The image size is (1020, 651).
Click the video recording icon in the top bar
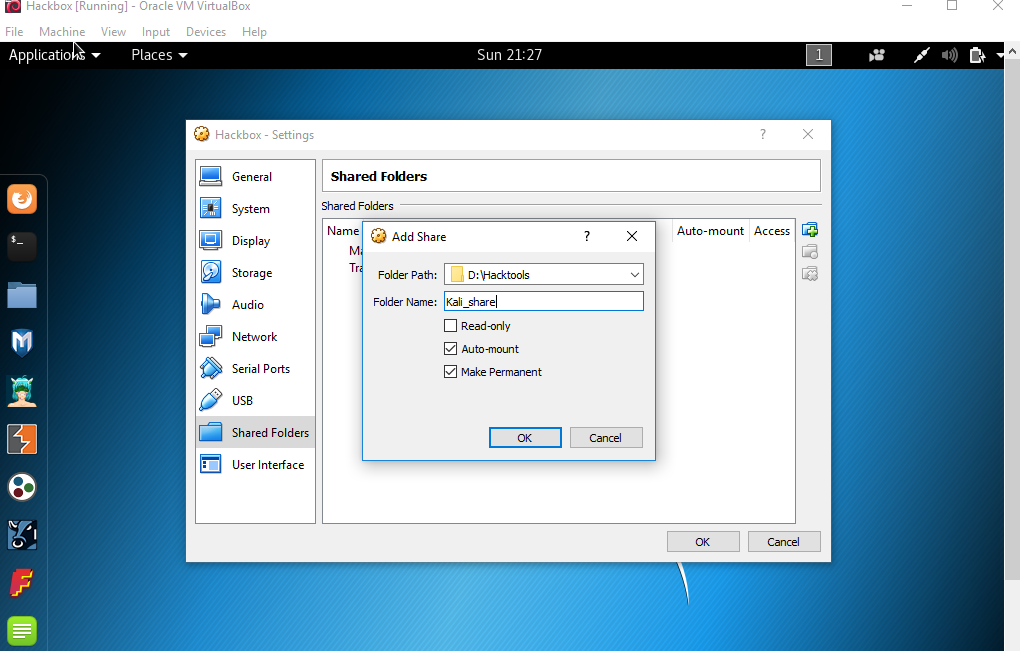877,55
